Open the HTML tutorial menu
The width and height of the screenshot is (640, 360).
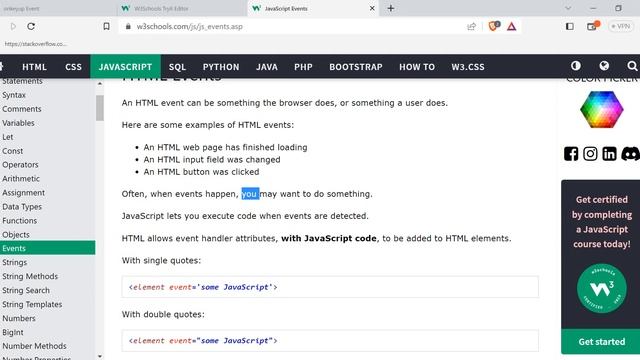coord(34,67)
